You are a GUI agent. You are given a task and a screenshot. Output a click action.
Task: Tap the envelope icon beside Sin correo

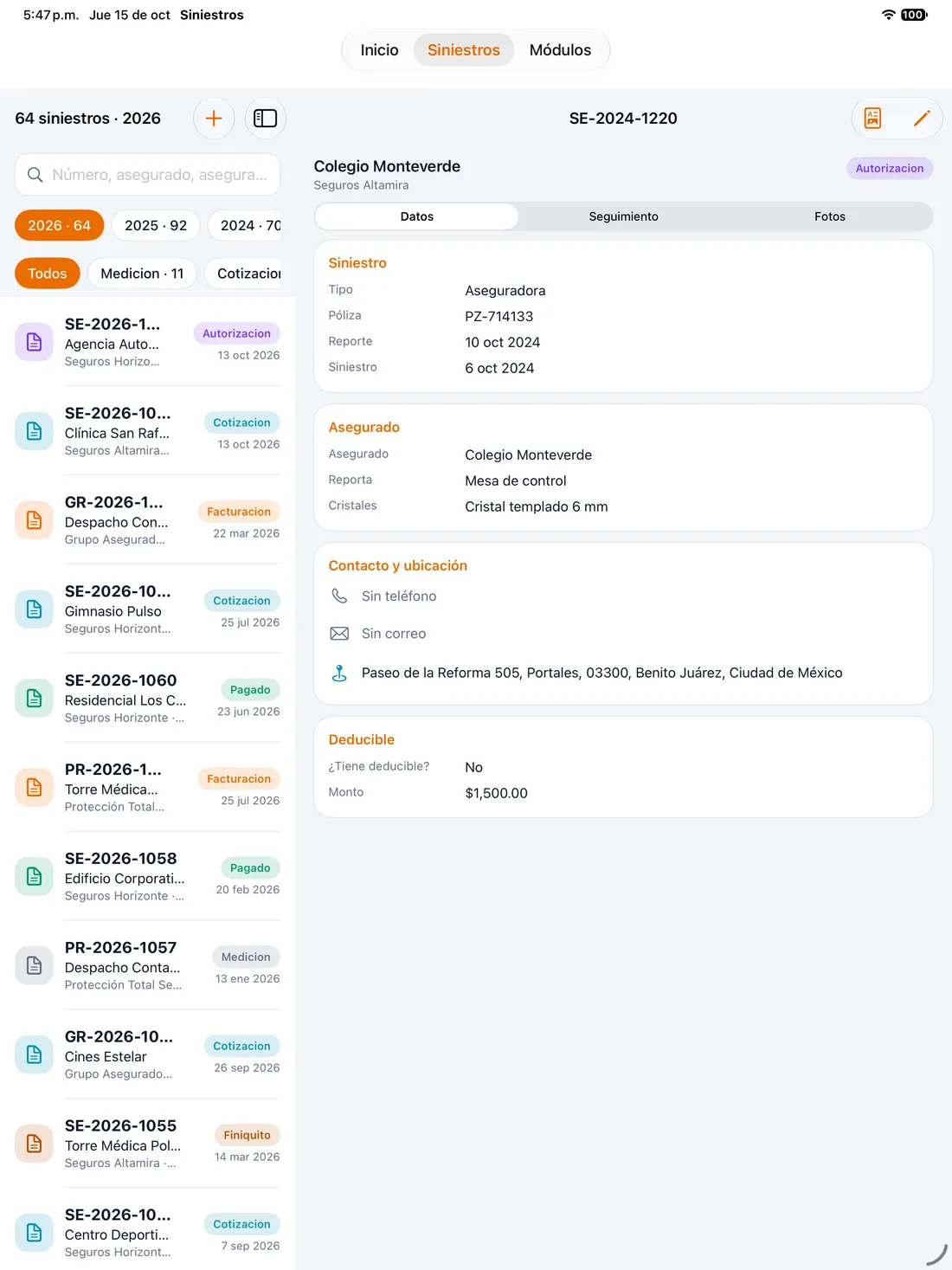pyautogui.click(x=339, y=634)
